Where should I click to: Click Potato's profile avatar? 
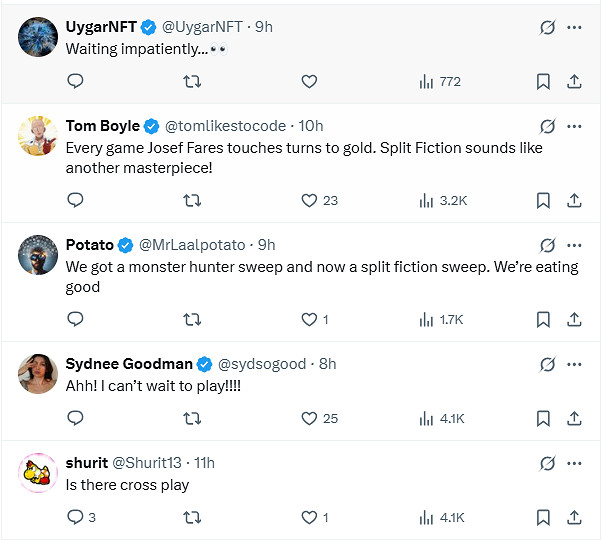click(x=37, y=254)
